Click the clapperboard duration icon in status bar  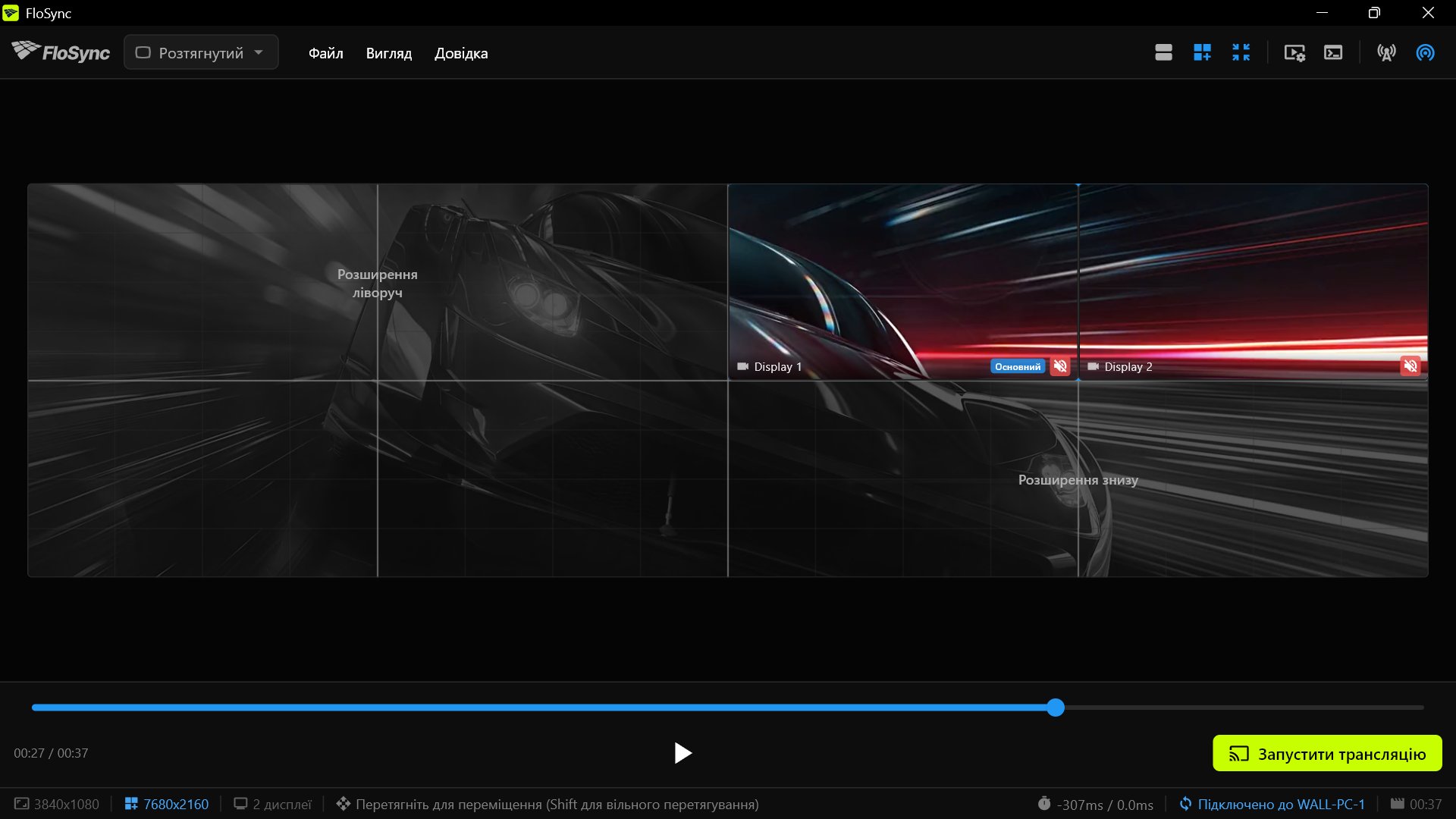coord(1397,803)
